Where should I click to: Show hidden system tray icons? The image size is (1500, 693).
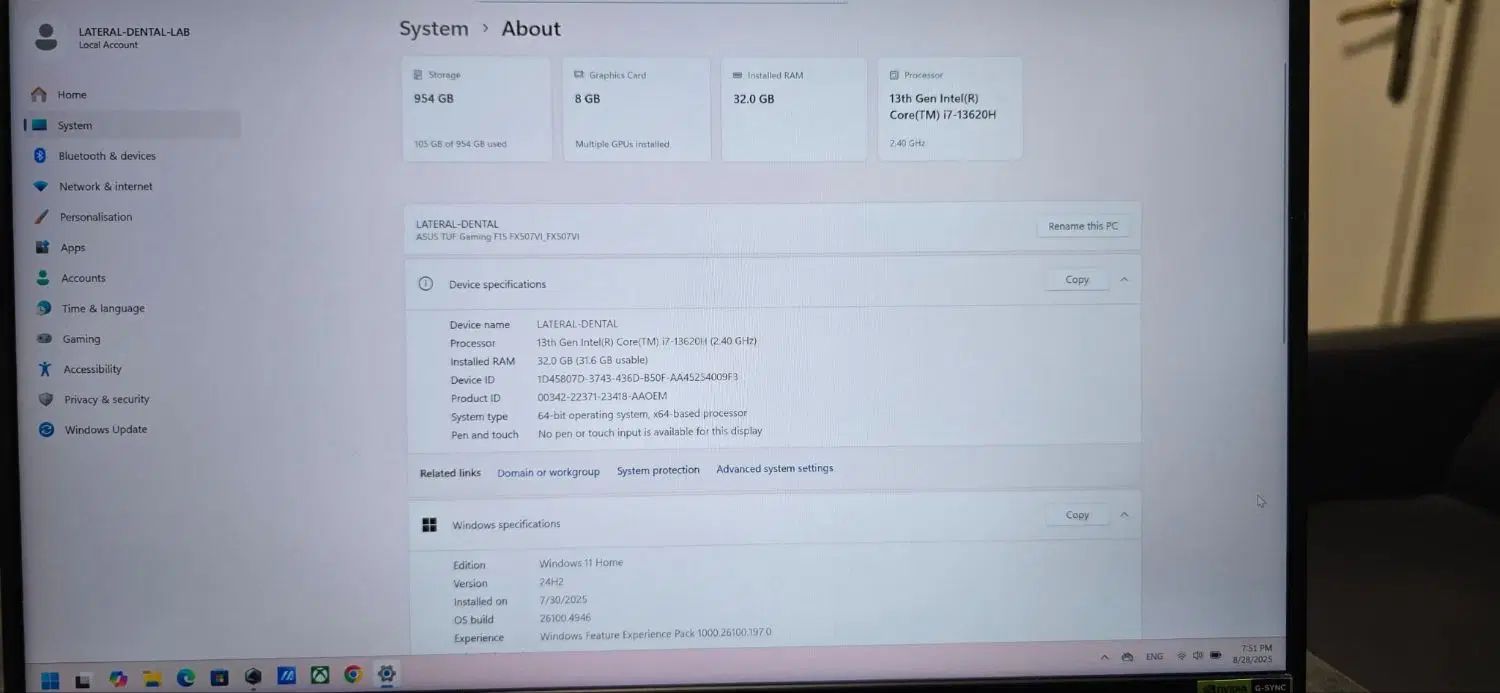click(1104, 657)
